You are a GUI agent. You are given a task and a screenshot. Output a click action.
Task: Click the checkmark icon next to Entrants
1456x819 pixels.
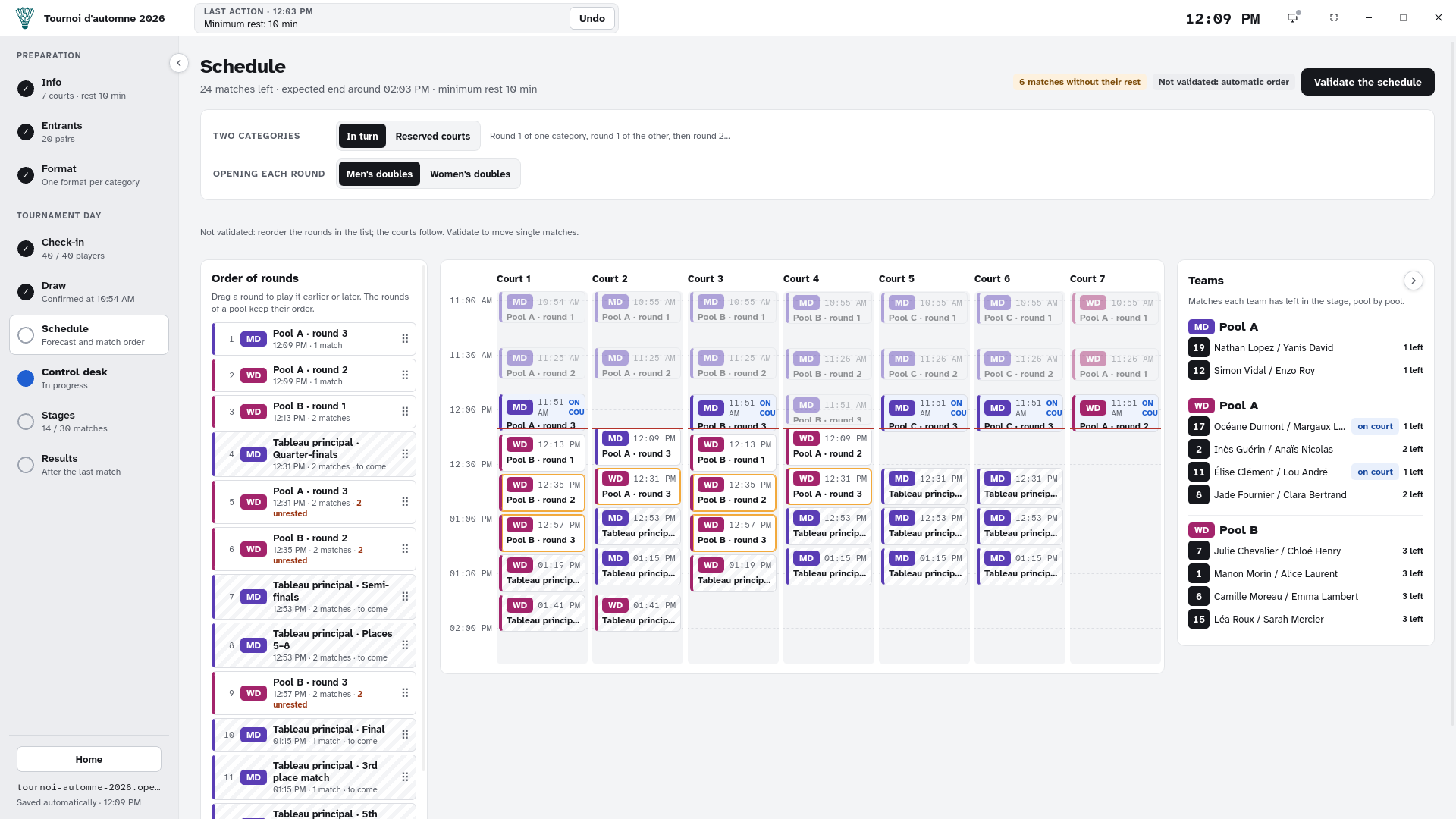click(26, 132)
